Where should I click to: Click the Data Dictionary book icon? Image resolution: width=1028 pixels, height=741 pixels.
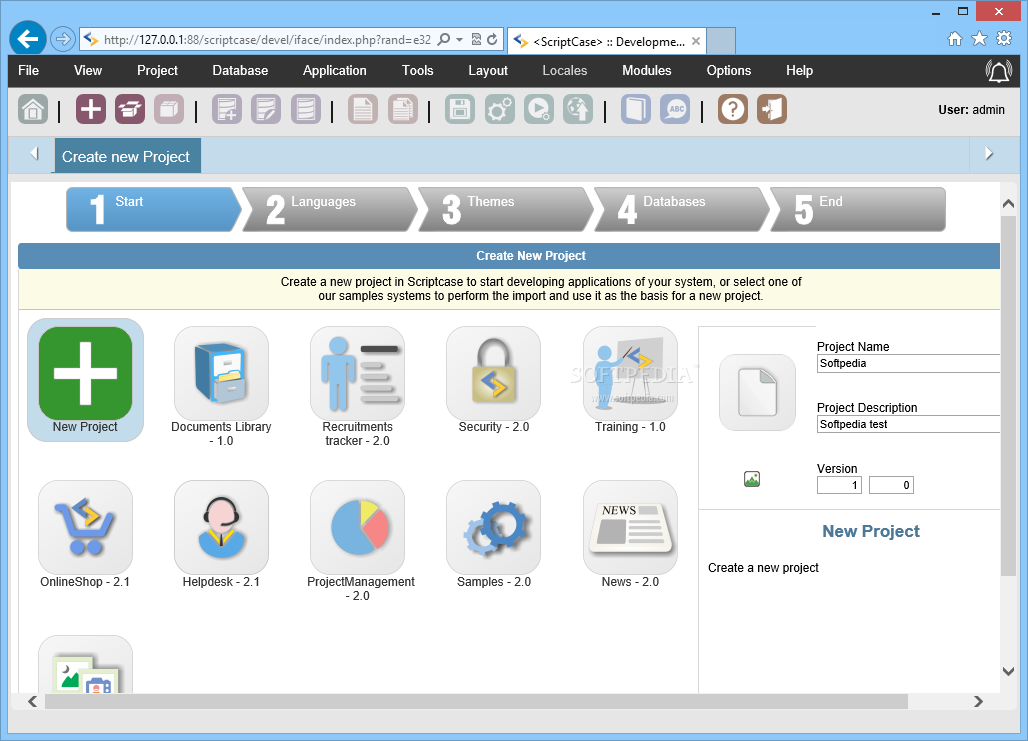(635, 110)
